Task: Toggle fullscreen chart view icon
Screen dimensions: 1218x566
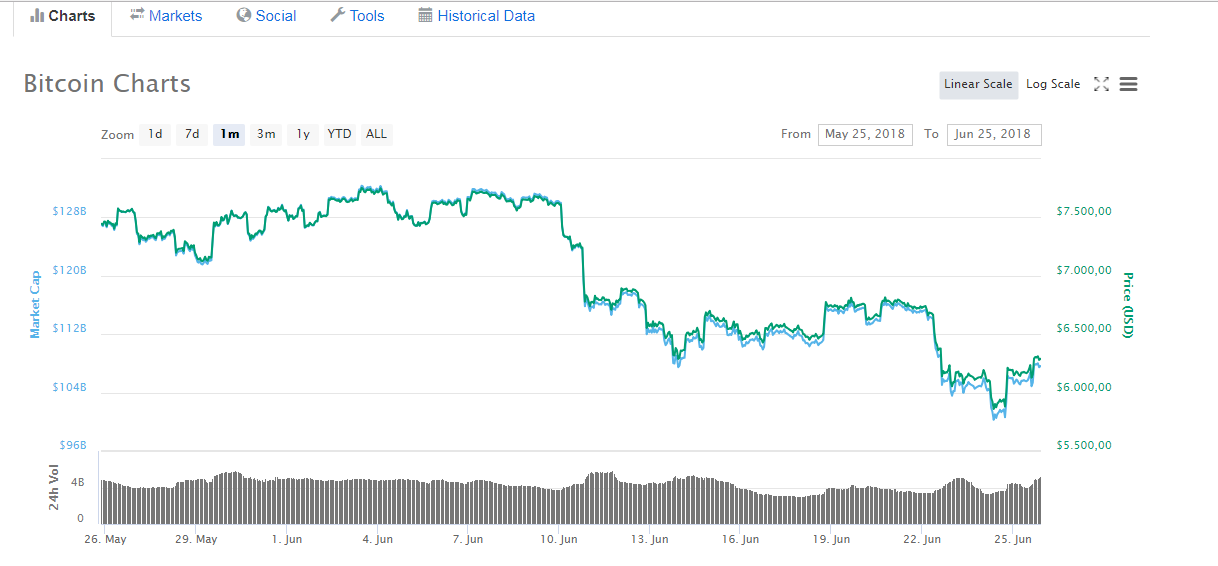Action: pyautogui.click(x=1101, y=84)
